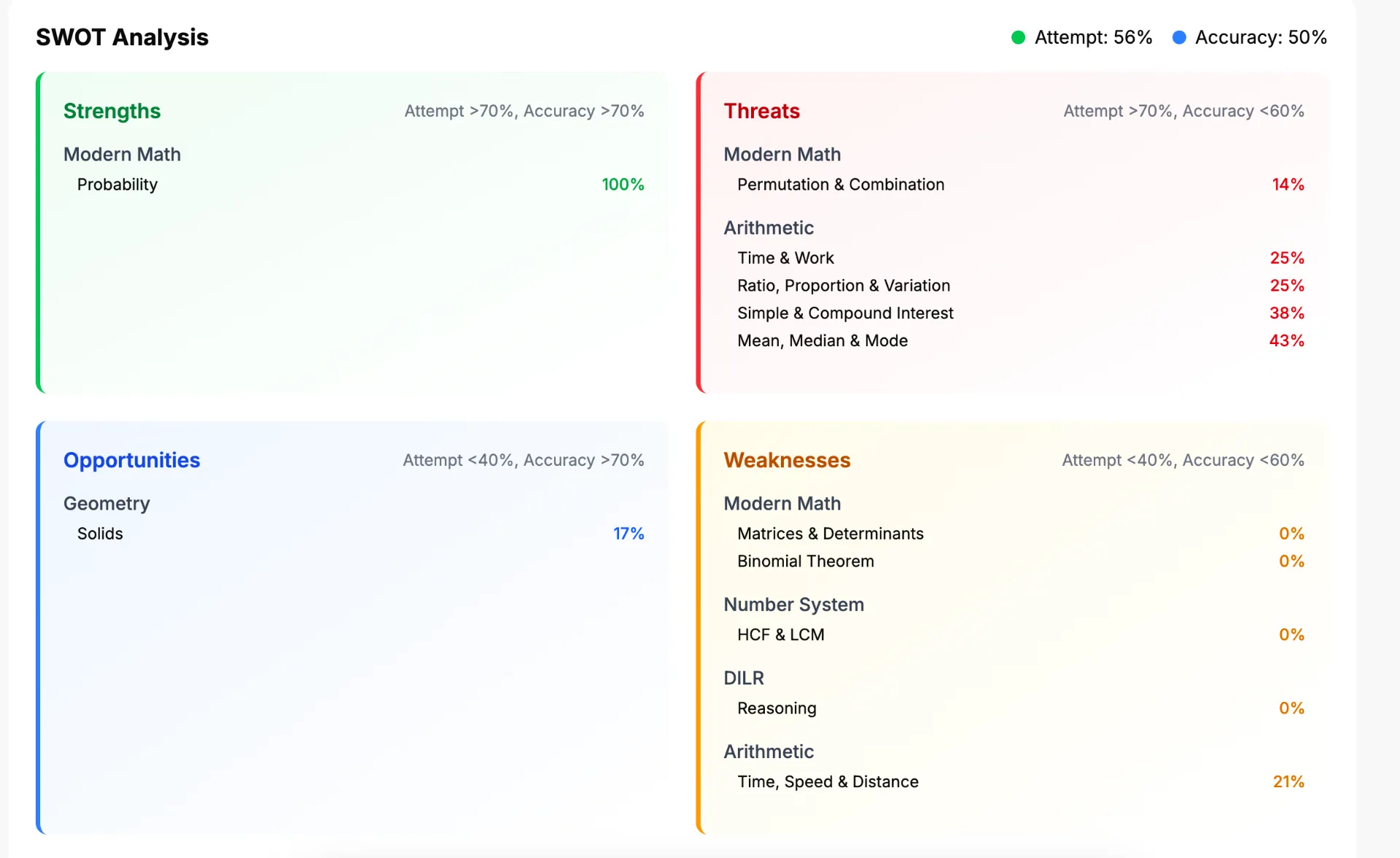The image size is (1400, 858).
Task: Click the Probability topic in Strengths
Action: coord(117,184)
